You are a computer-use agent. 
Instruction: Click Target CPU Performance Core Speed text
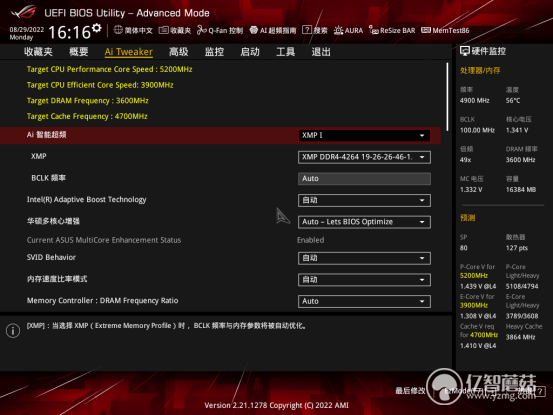[109, 69]
